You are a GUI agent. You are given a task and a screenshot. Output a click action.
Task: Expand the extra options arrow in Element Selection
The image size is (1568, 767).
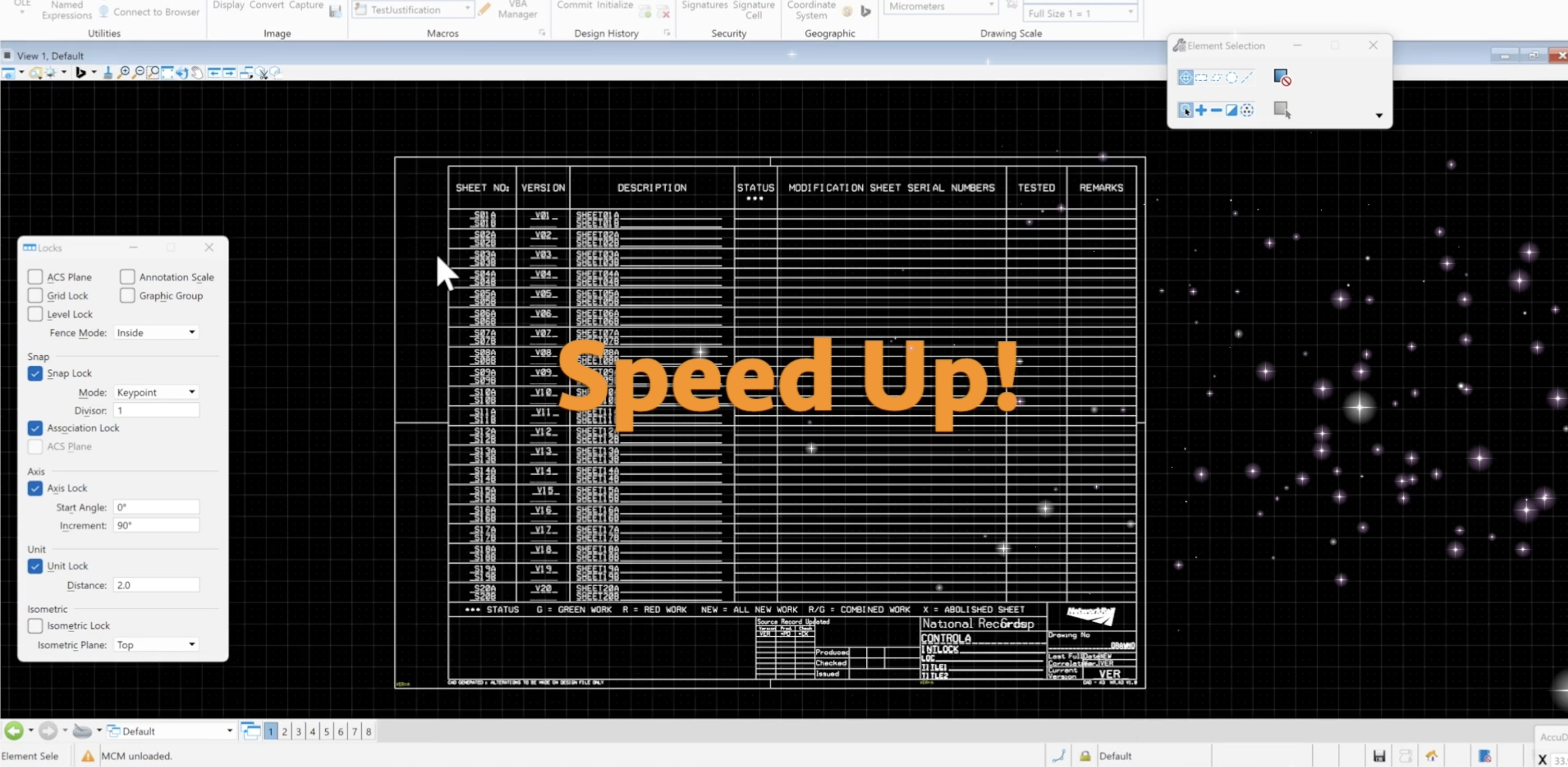tap(1379, 116)
